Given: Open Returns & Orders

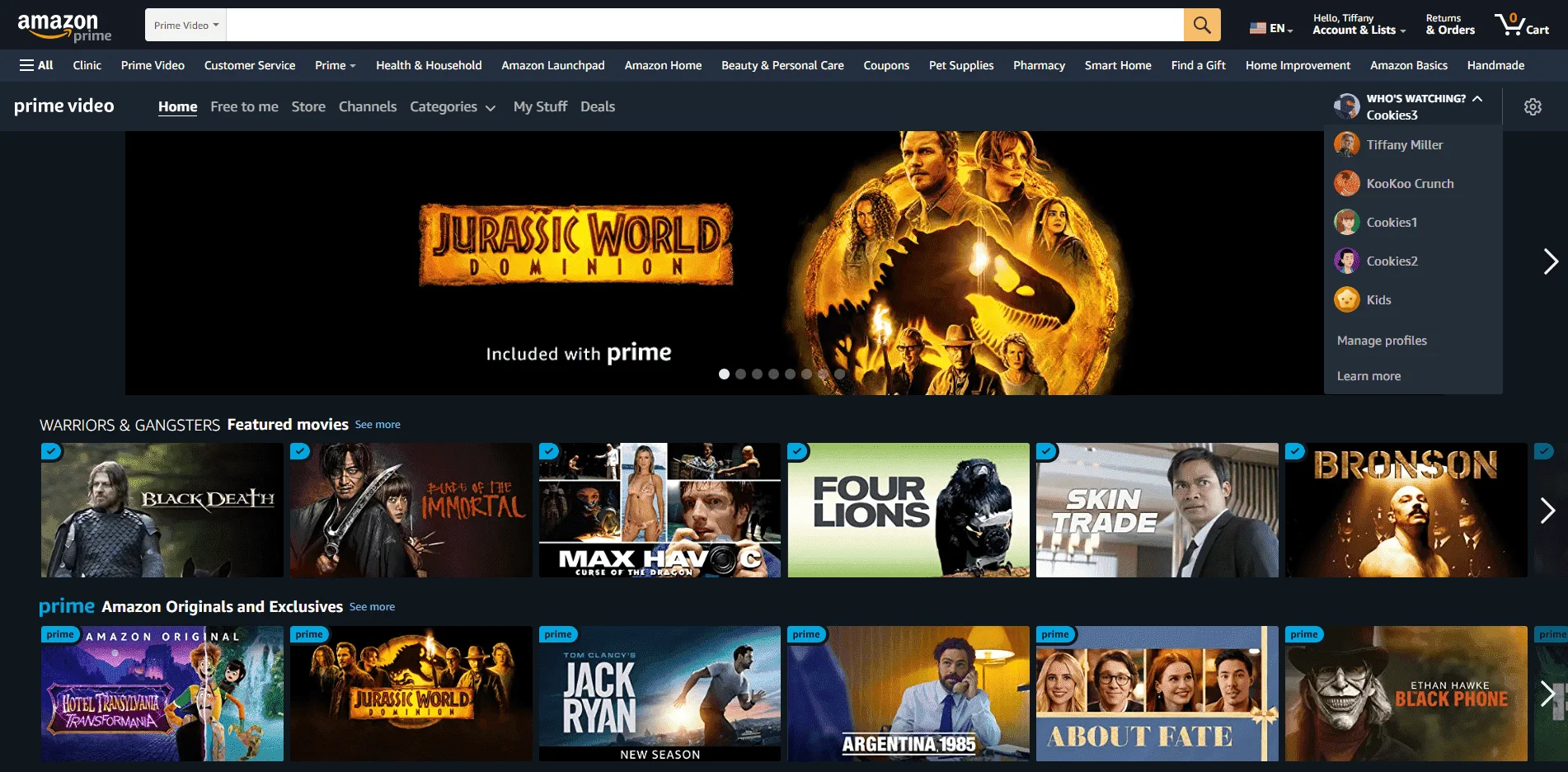Looking at the screenshot, I should (x=1450, y=25).
